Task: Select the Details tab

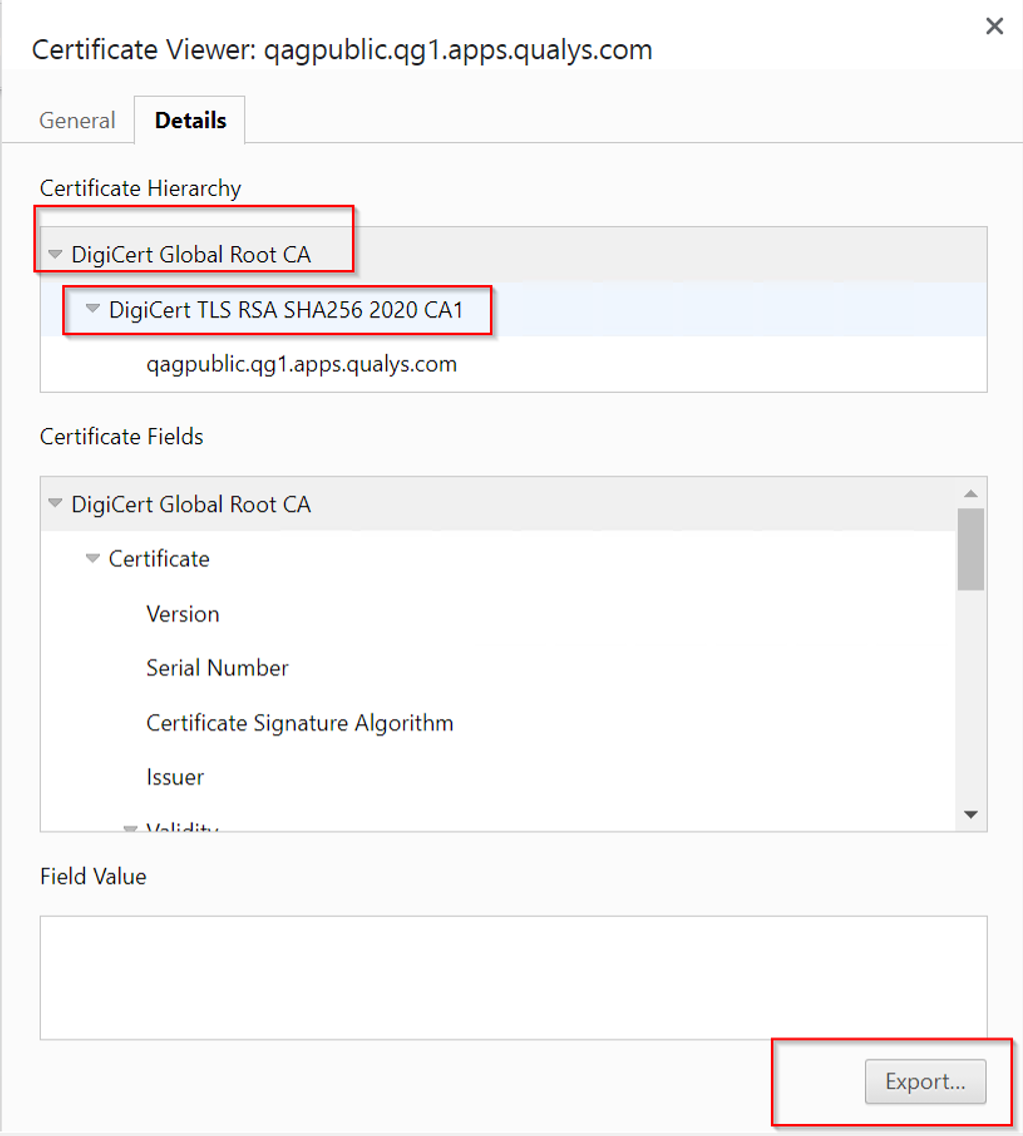Action: [190, 121]
